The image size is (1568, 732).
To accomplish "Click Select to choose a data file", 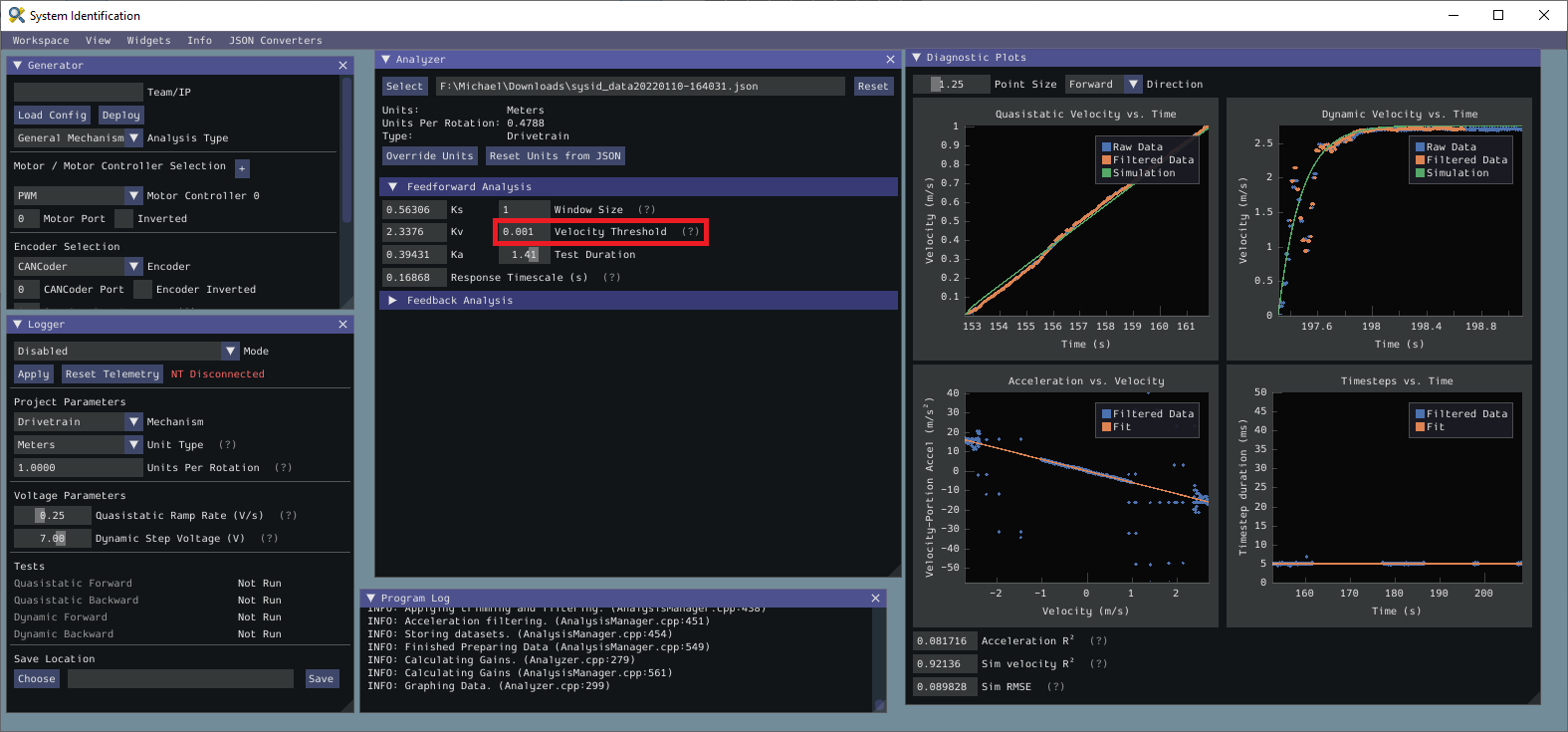I will point(404,87).
